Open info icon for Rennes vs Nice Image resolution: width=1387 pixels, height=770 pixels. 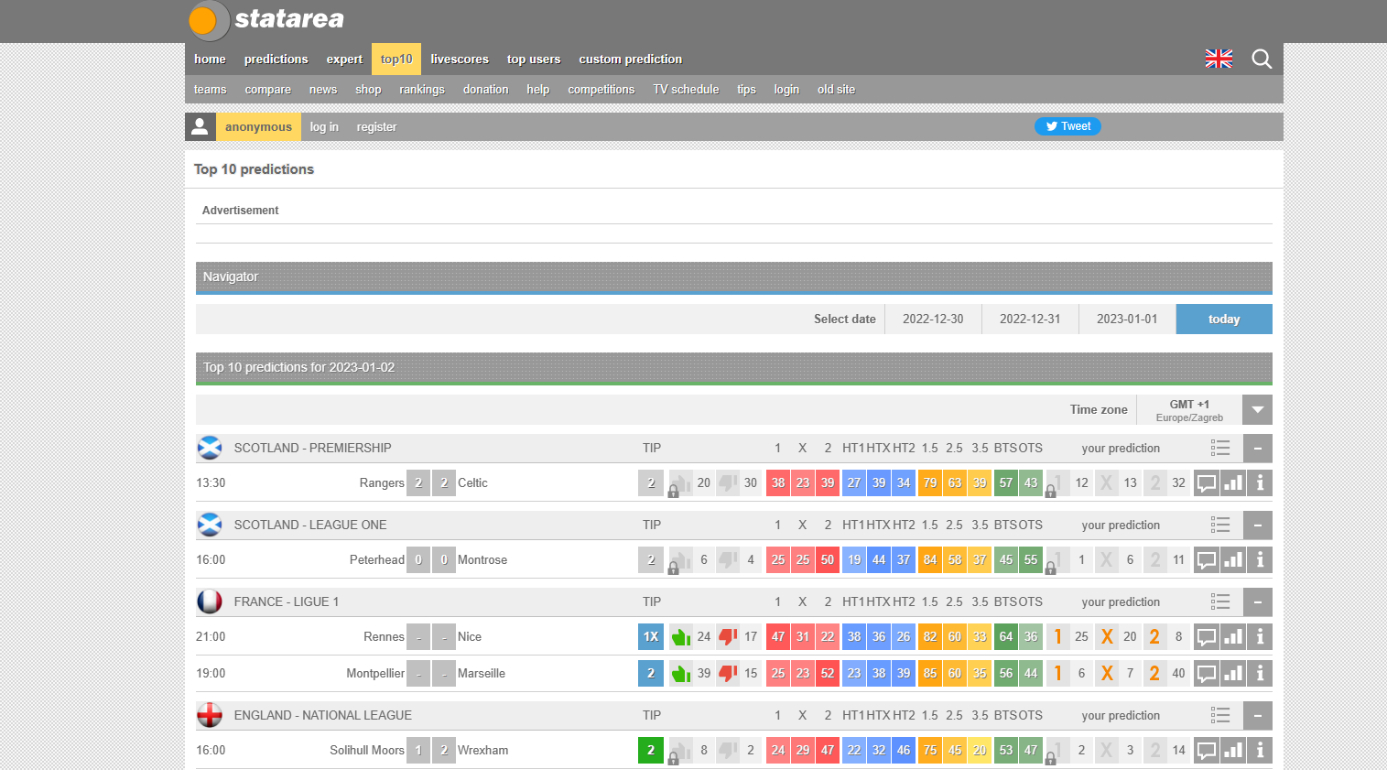click(x=1260, y=637)
